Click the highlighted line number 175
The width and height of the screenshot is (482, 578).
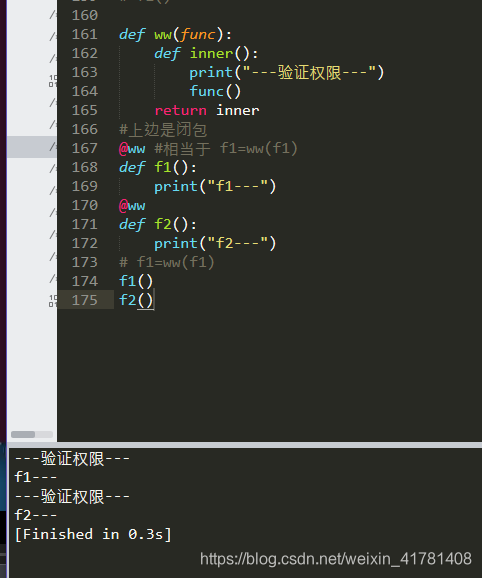pos(85,300)
